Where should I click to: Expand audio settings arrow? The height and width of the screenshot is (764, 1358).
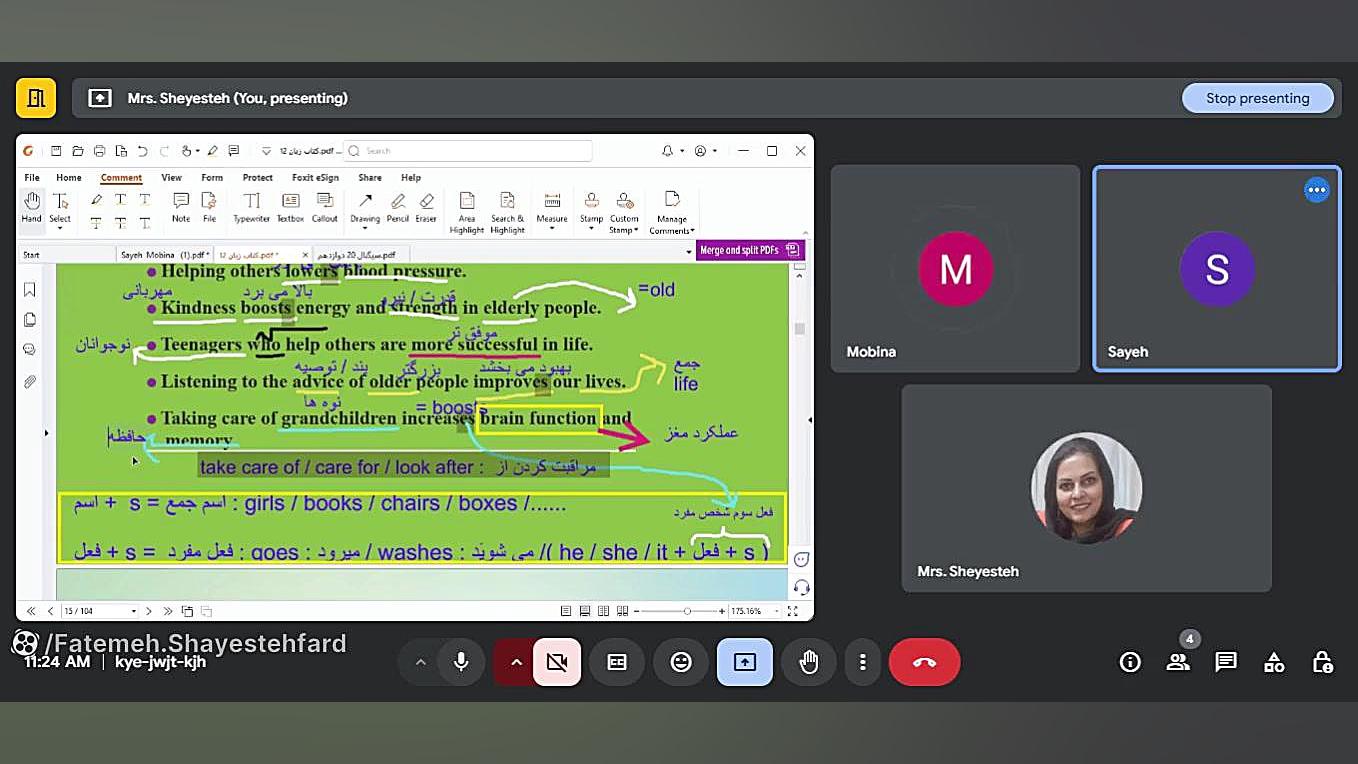tap(420, 662)
